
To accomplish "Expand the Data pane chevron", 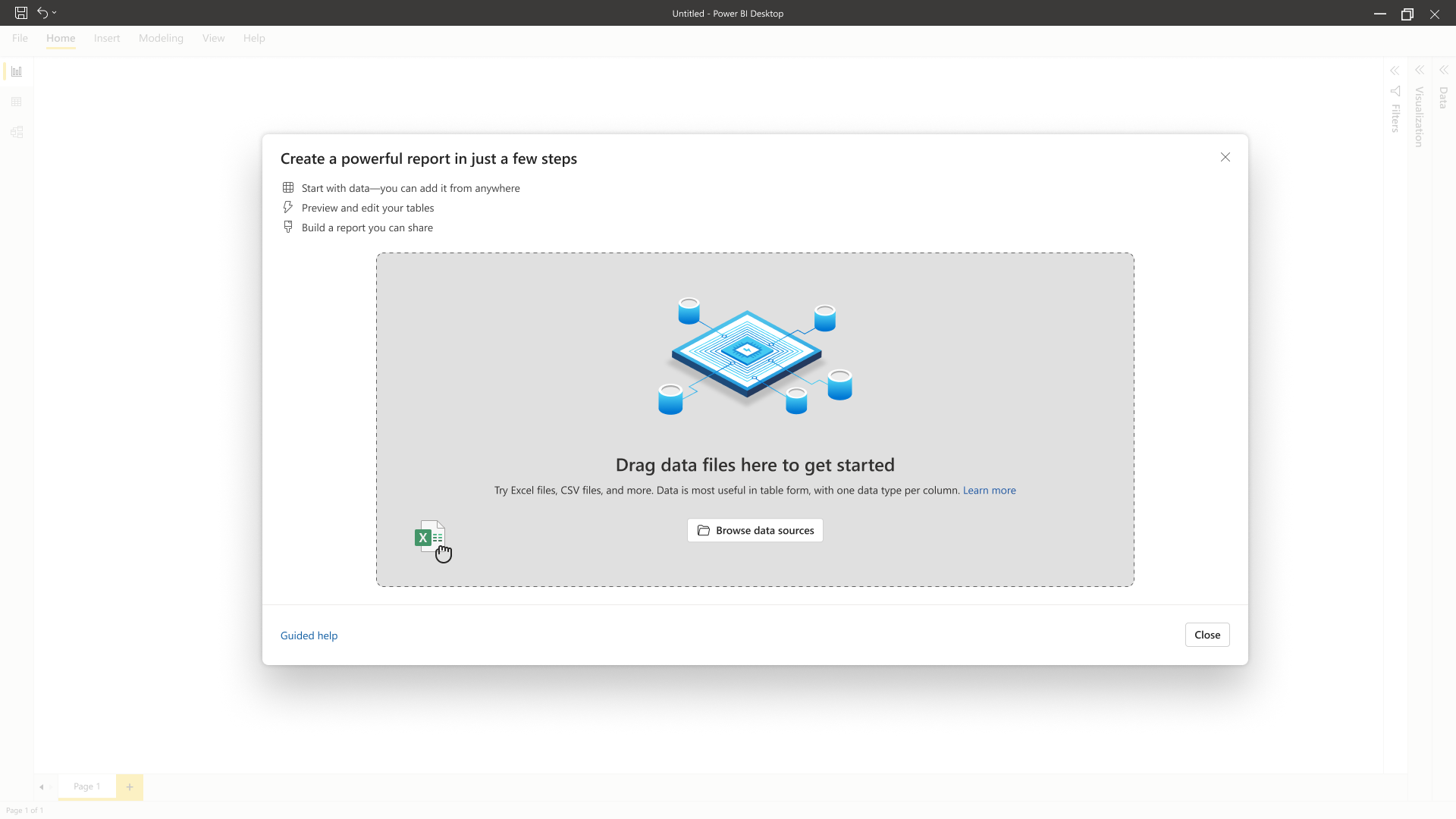I will (1443, 70).
